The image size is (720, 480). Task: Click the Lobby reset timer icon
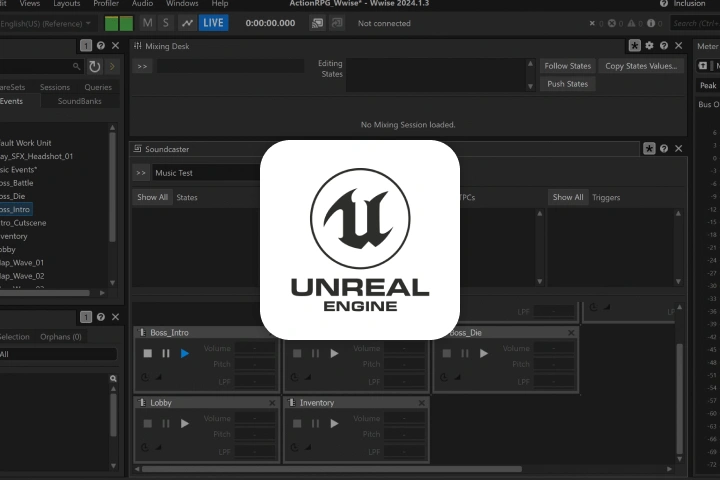point(145,447)
